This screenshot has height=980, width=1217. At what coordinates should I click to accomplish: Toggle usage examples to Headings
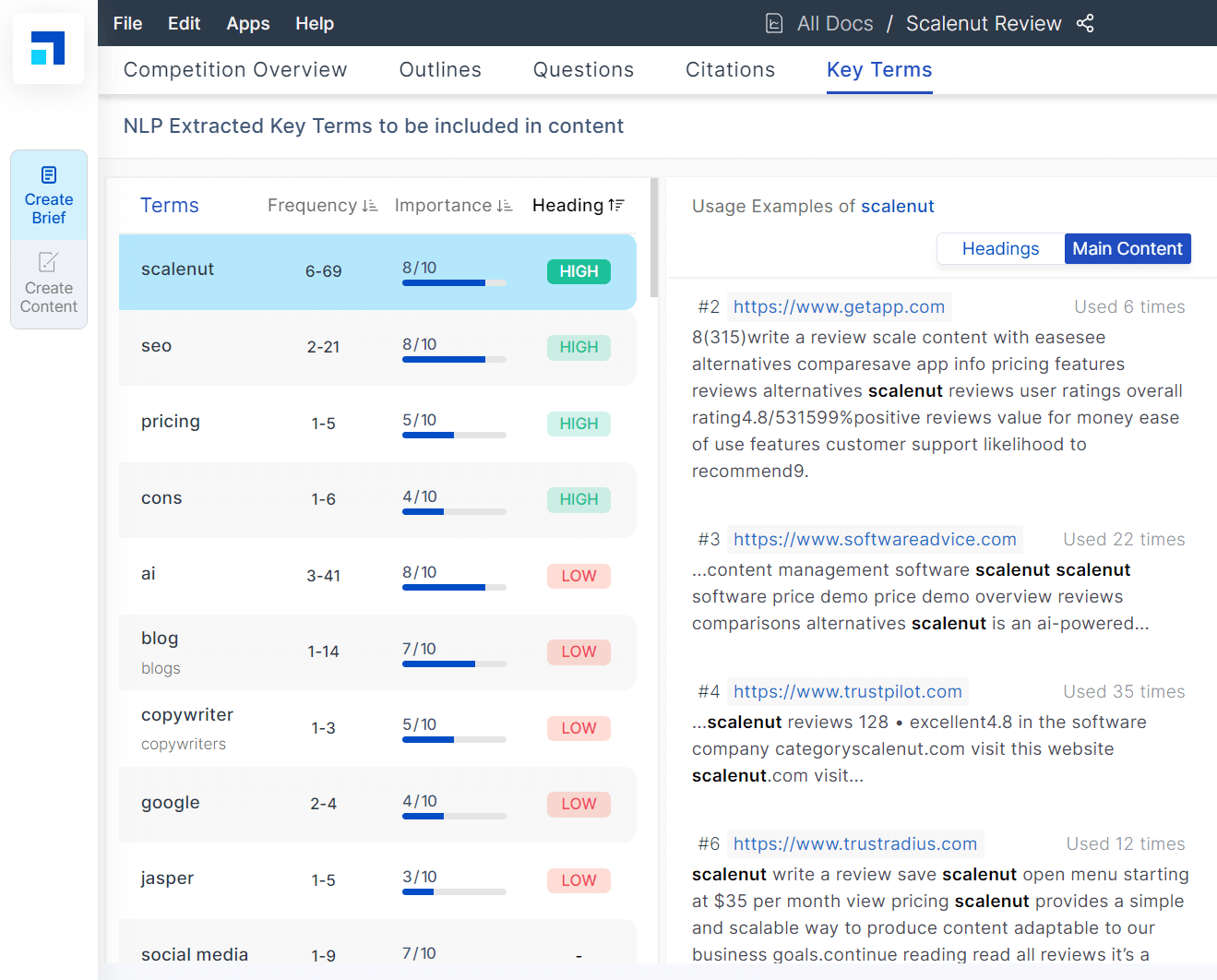[x=1000, y=248]
